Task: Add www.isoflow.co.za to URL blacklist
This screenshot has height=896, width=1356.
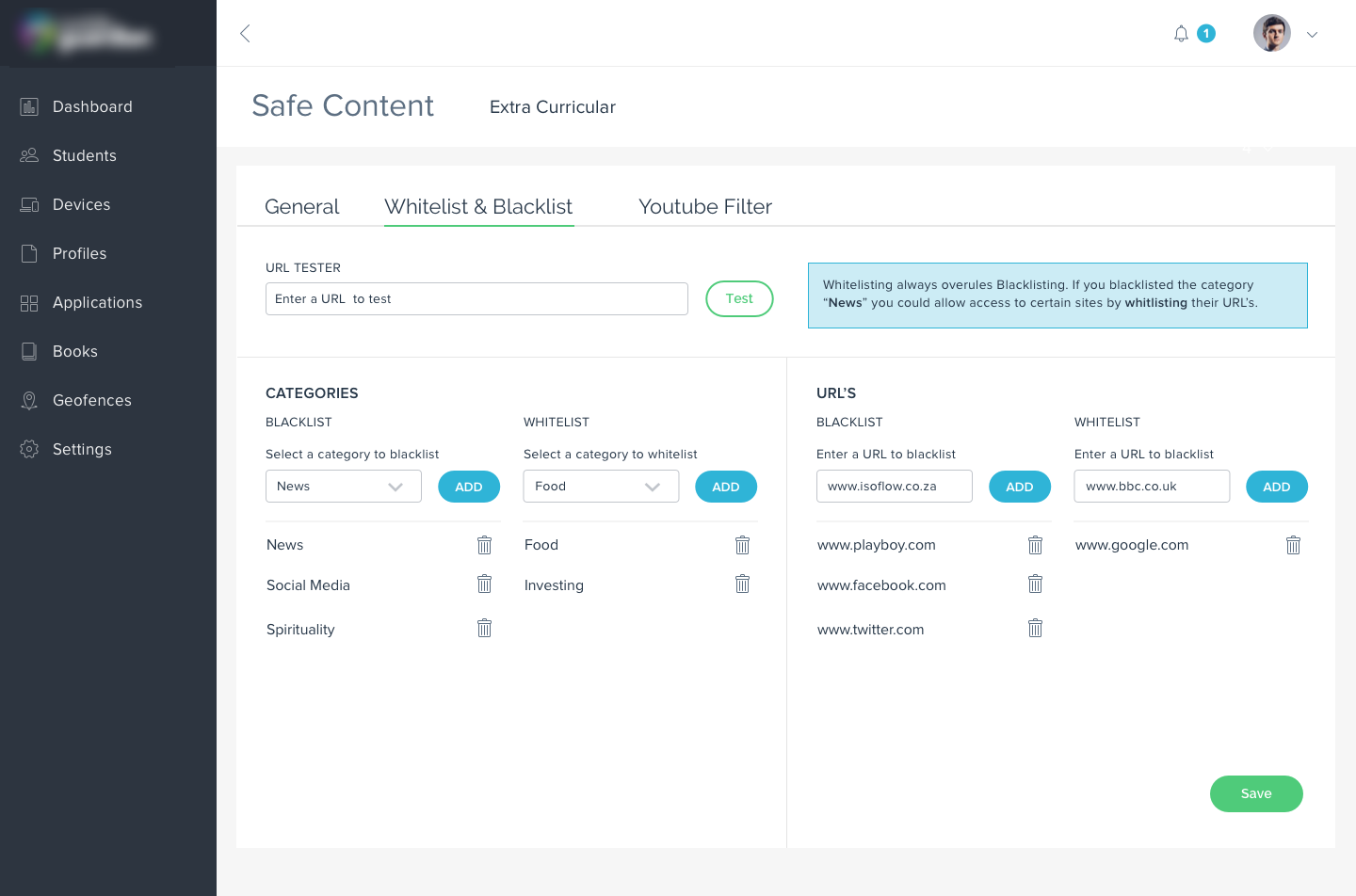Action: tap(1019, 487)
